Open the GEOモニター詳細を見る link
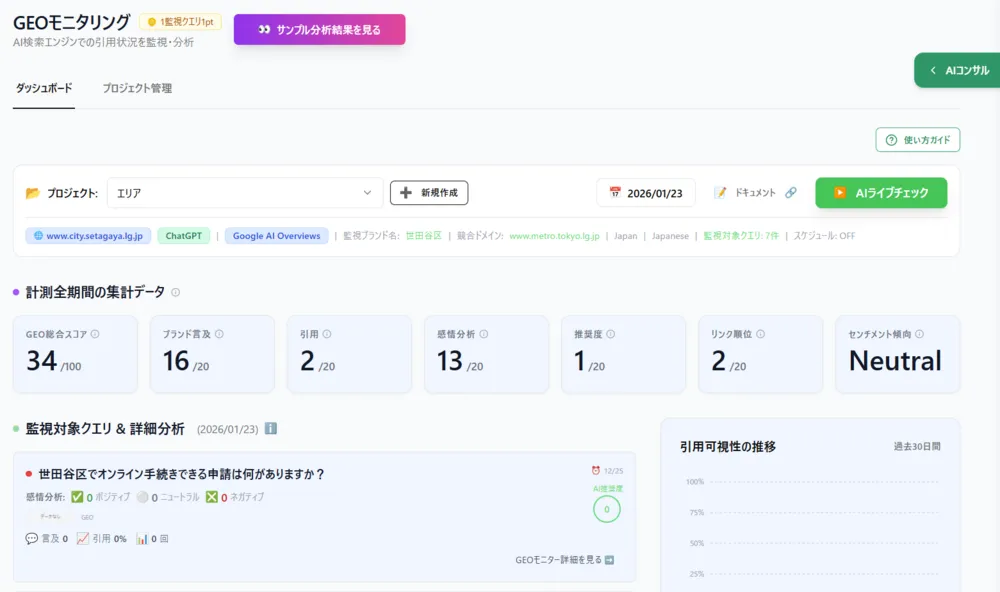 [565, 560]
